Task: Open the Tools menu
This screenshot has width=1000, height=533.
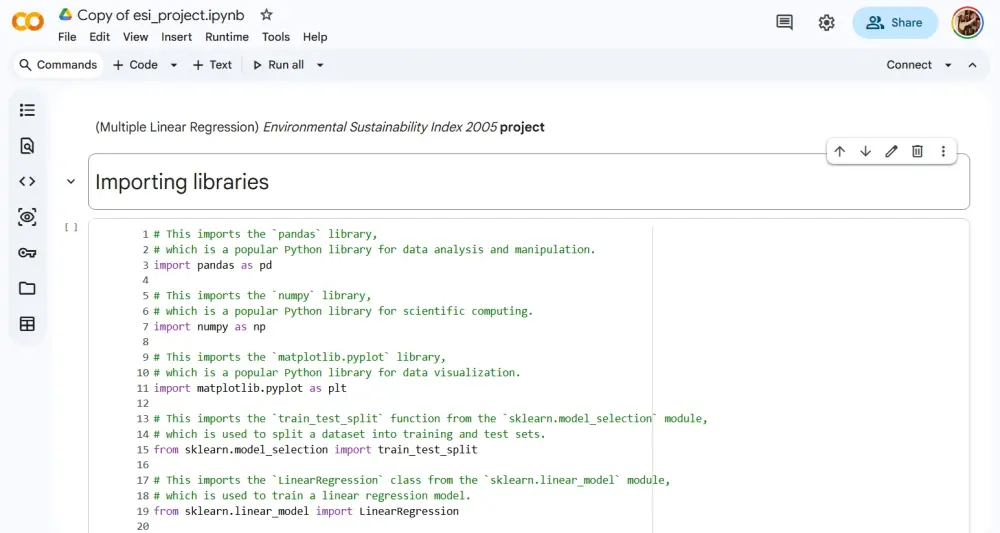Action: click(276, 37)
